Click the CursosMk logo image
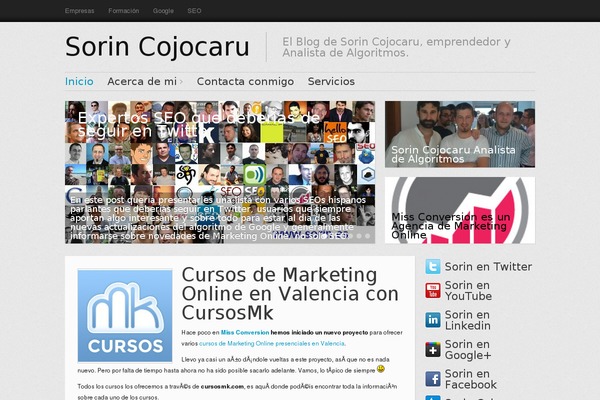This screenshot has height=400, width=600. 125,316
